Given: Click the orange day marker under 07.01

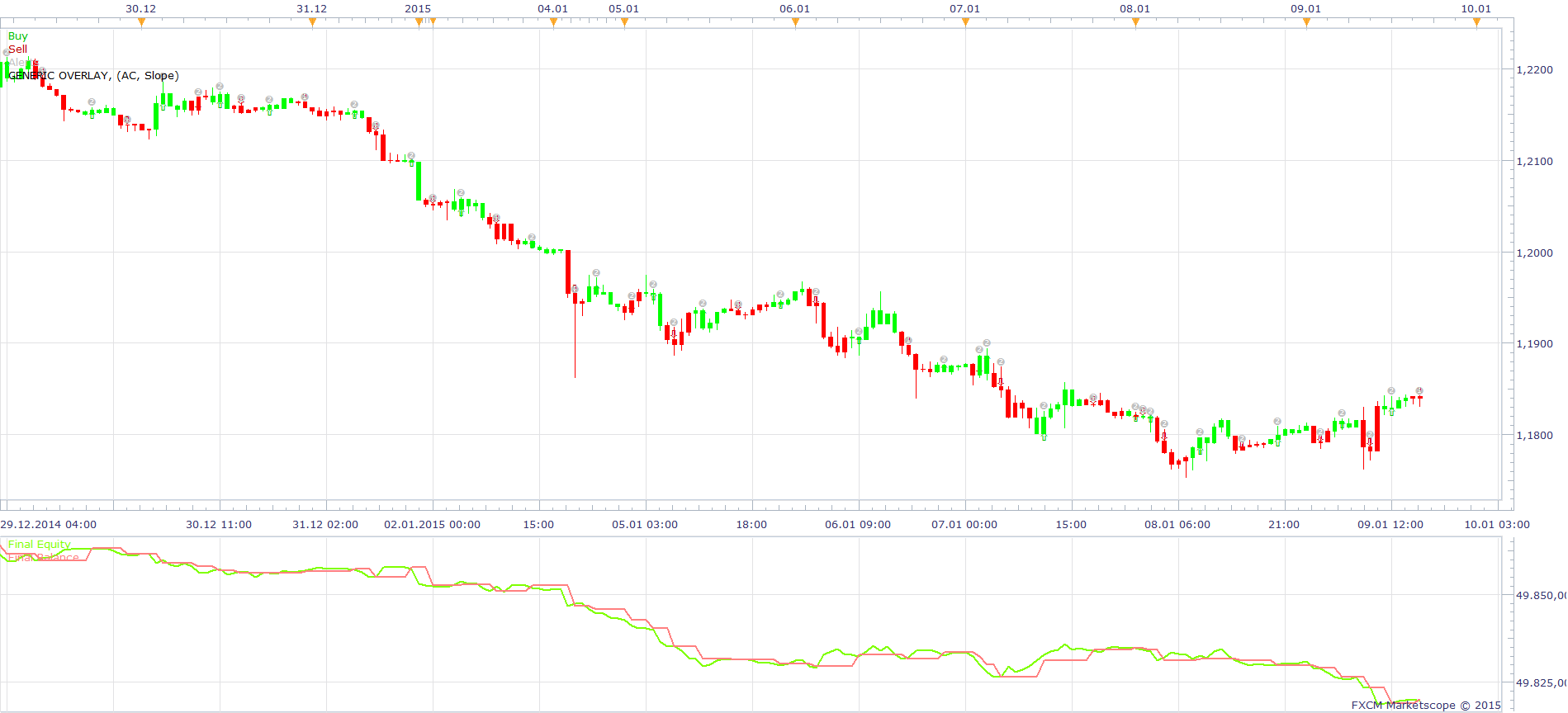Looking at the screenshot, I should coord(965,22).
